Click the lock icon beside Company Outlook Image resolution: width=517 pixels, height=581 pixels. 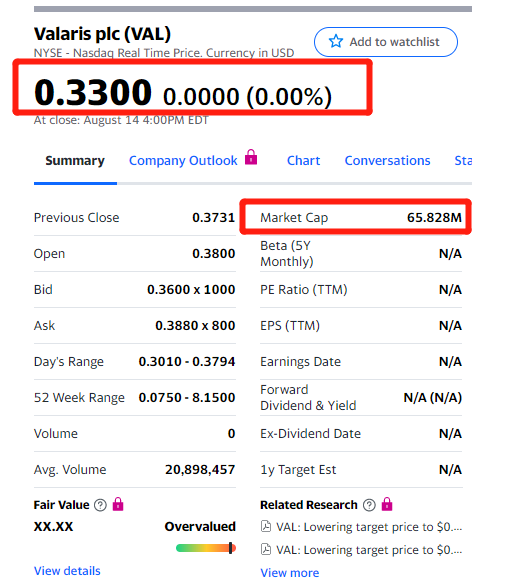click(251, 157)
